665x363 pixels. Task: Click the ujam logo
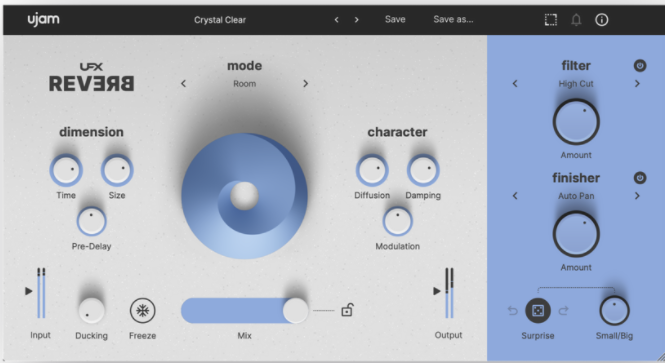(44, 20)
